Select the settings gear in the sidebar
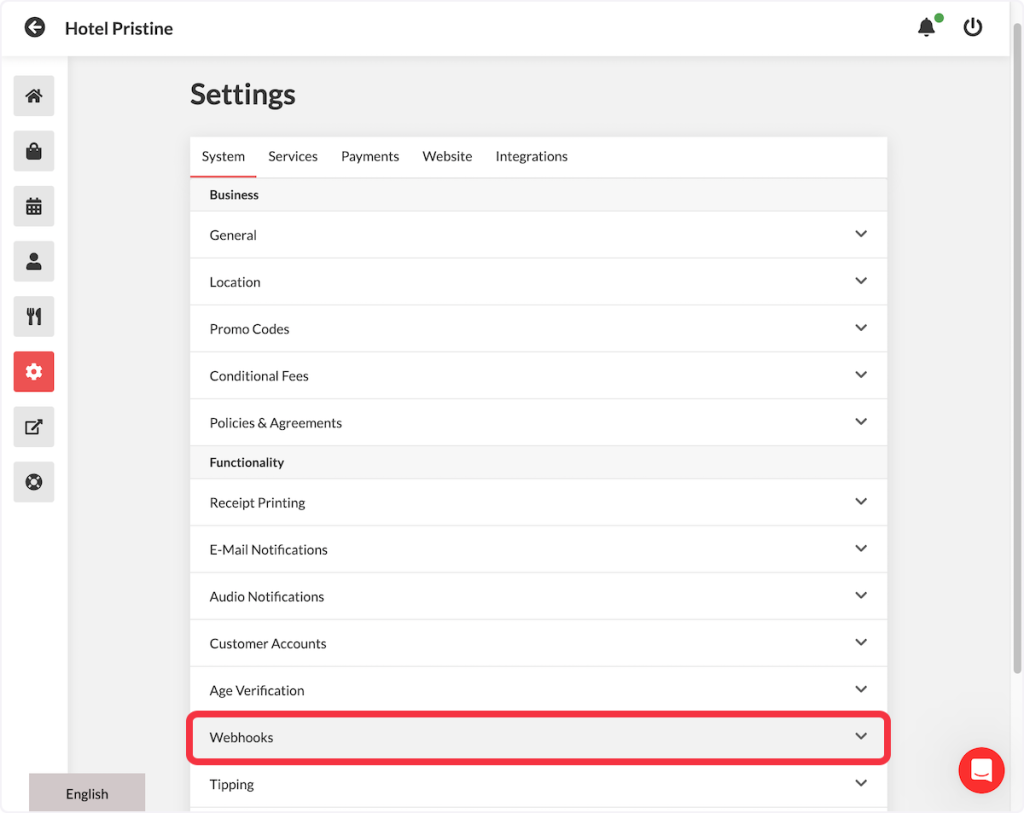Viewport: 1024px width, 813px height. pyautogui.click(x=34, y=372)
